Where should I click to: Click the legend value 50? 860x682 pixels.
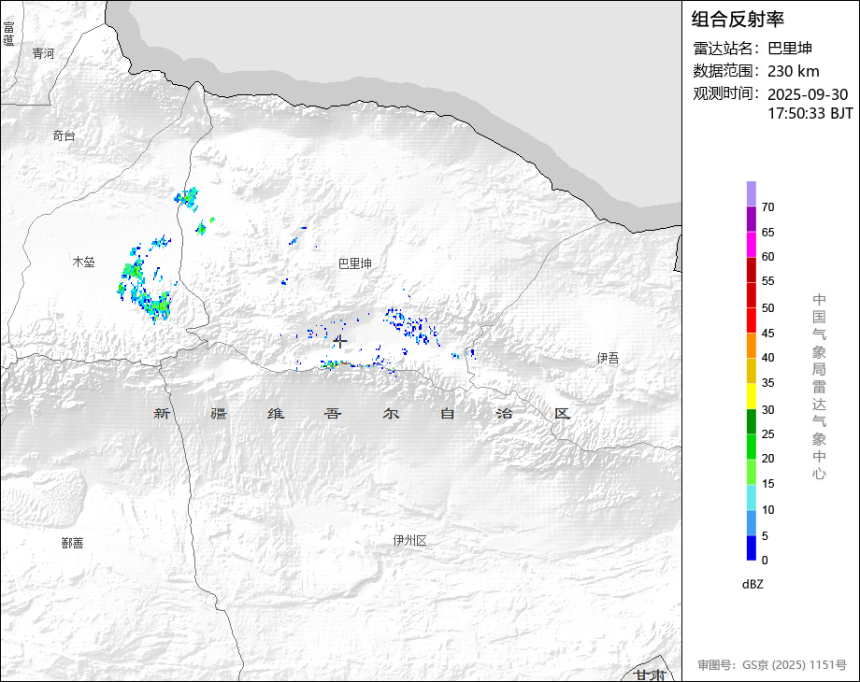[x=768, y=308]
